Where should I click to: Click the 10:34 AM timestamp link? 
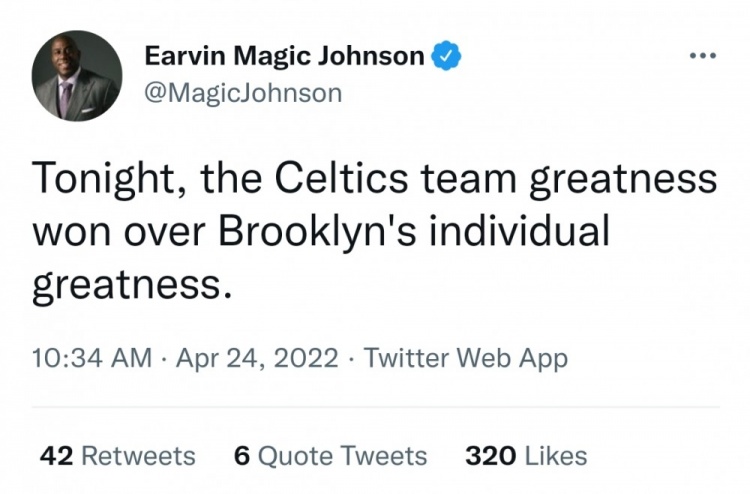point(92,358)
